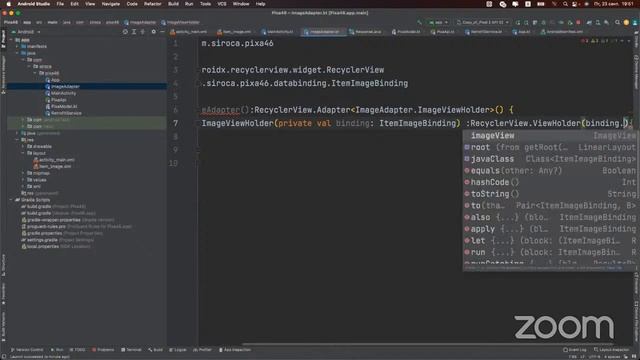This screenshot has width=640, height=360.
Task: Open the Problems tool window
Action: [x=103, y=350]
